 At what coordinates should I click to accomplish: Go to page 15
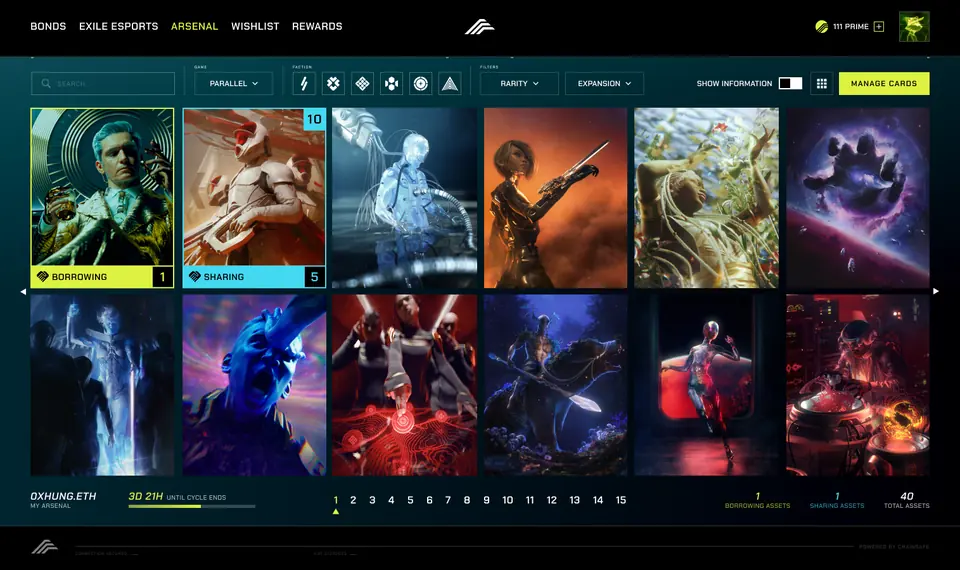point(621,500)
